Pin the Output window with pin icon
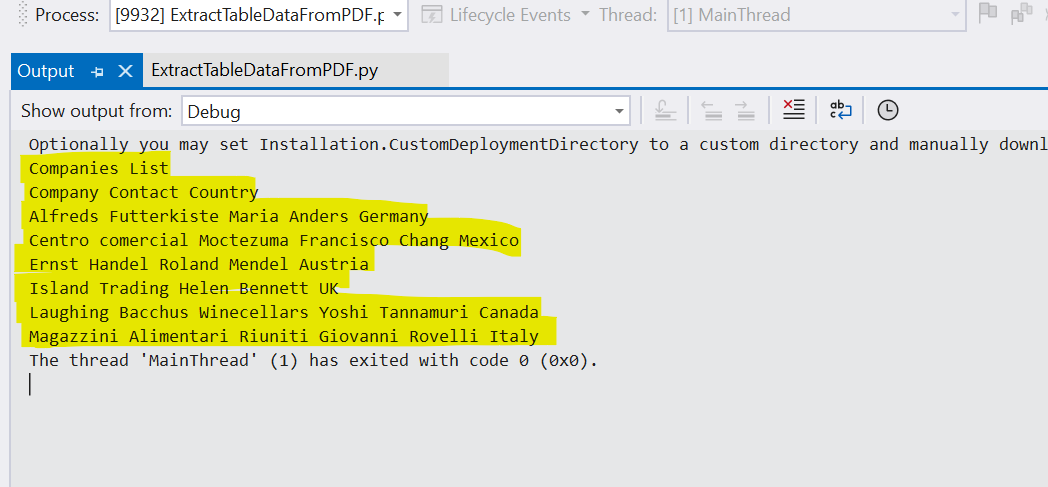1048x487 pixels. coord(98,71)
